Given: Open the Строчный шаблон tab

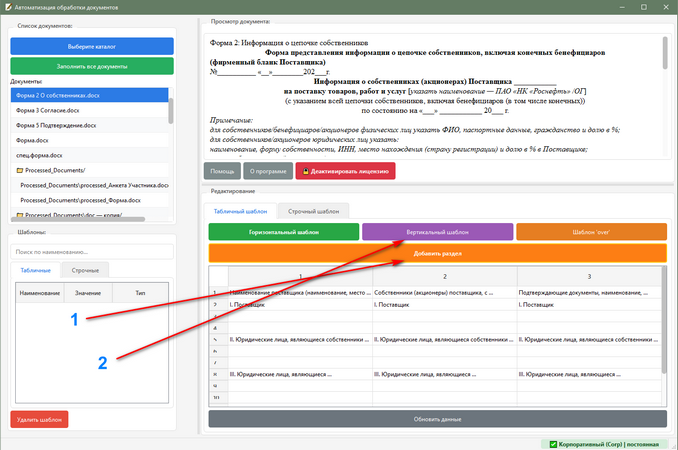Looking at the screenshot, I should click(313, 211).
